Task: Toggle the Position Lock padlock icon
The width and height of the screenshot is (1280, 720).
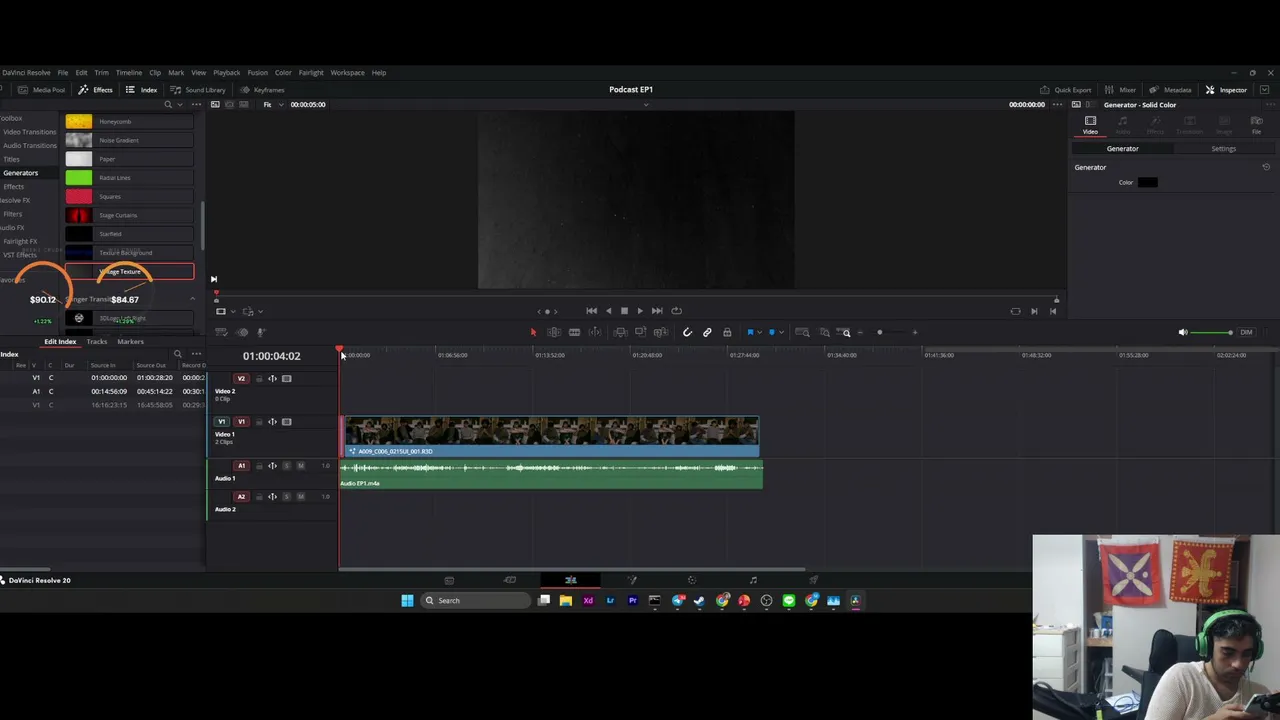Action: [727, 332]
